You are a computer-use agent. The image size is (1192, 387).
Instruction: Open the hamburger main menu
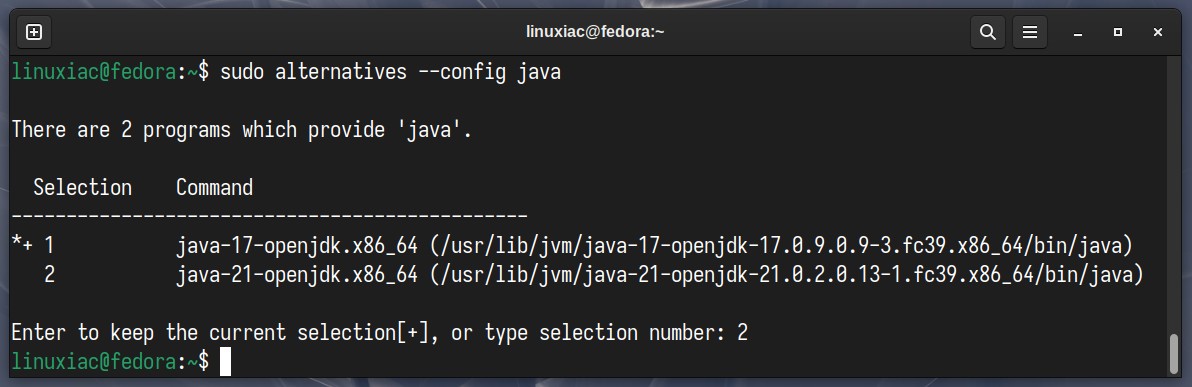tap(1029, 32)
